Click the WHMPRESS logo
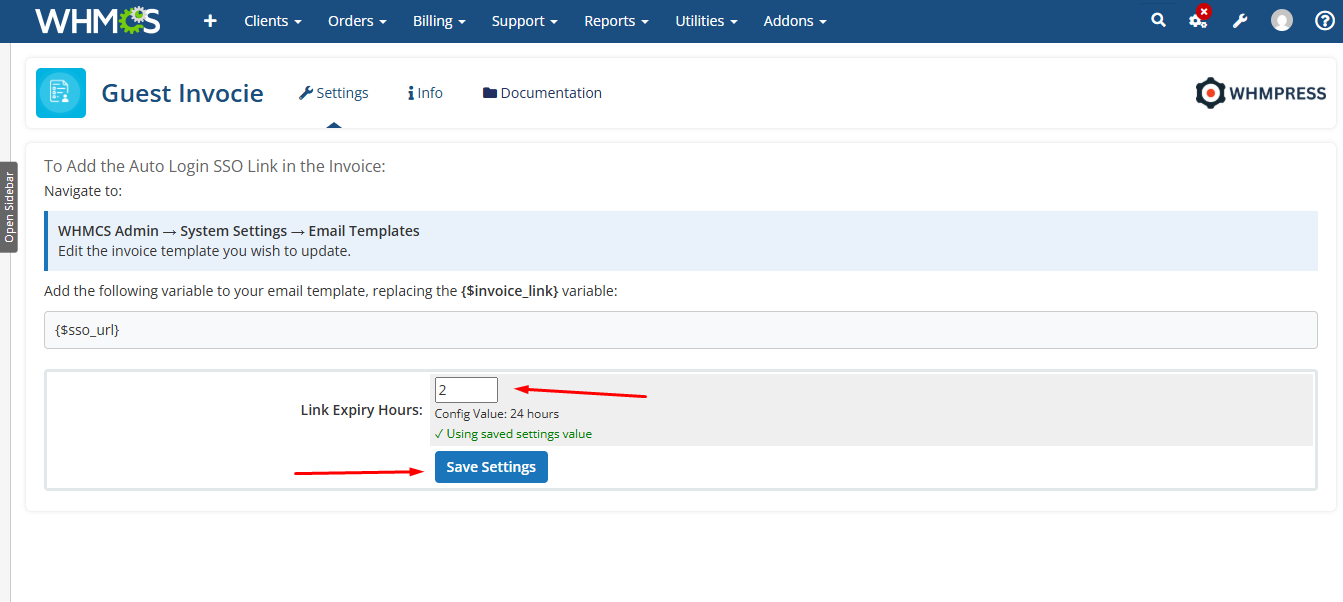Viewport: 1343px width, 602px height. click(x=1260, y=93)
